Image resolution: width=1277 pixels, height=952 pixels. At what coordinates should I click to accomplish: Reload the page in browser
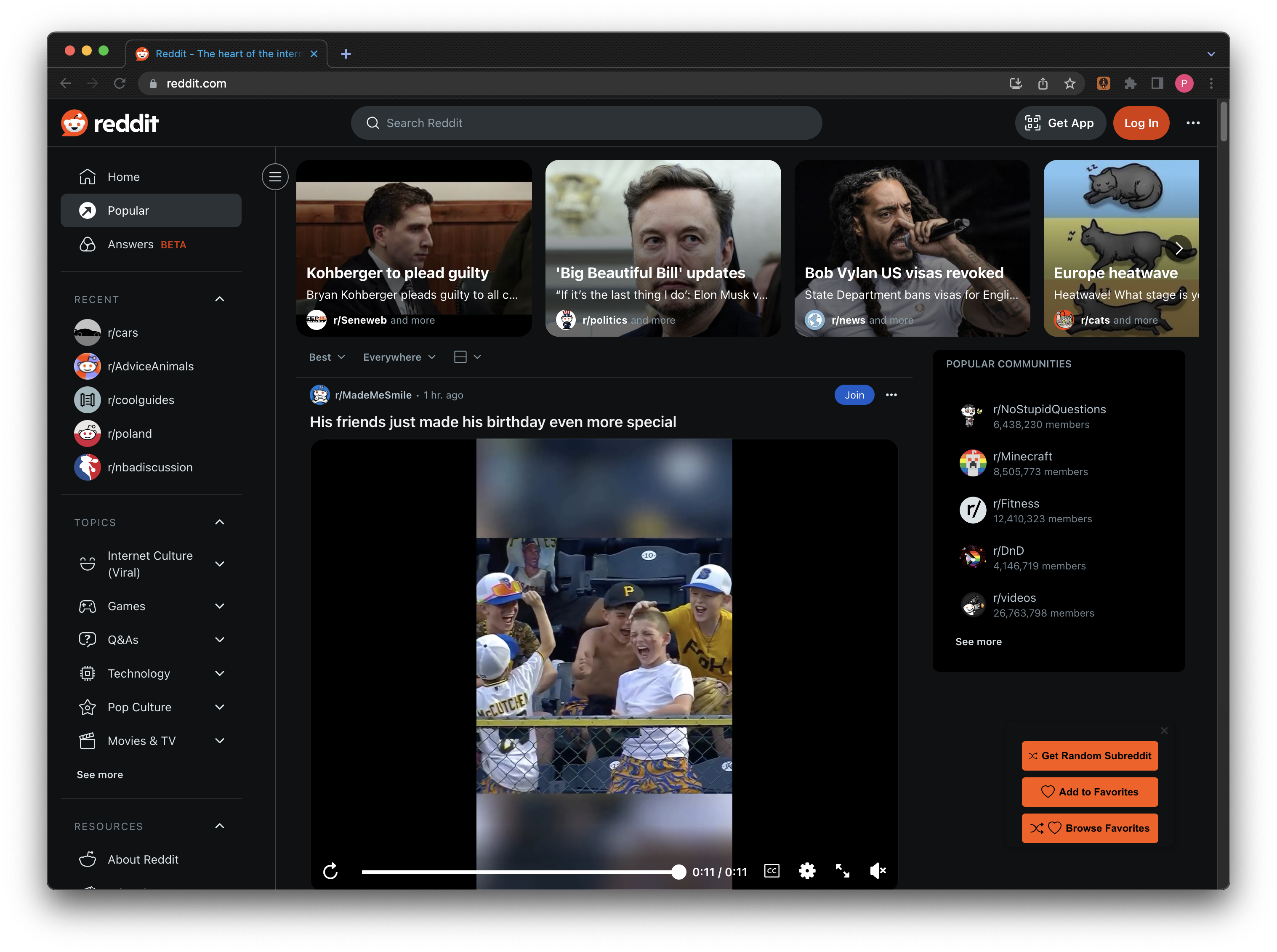click(119, 84)
